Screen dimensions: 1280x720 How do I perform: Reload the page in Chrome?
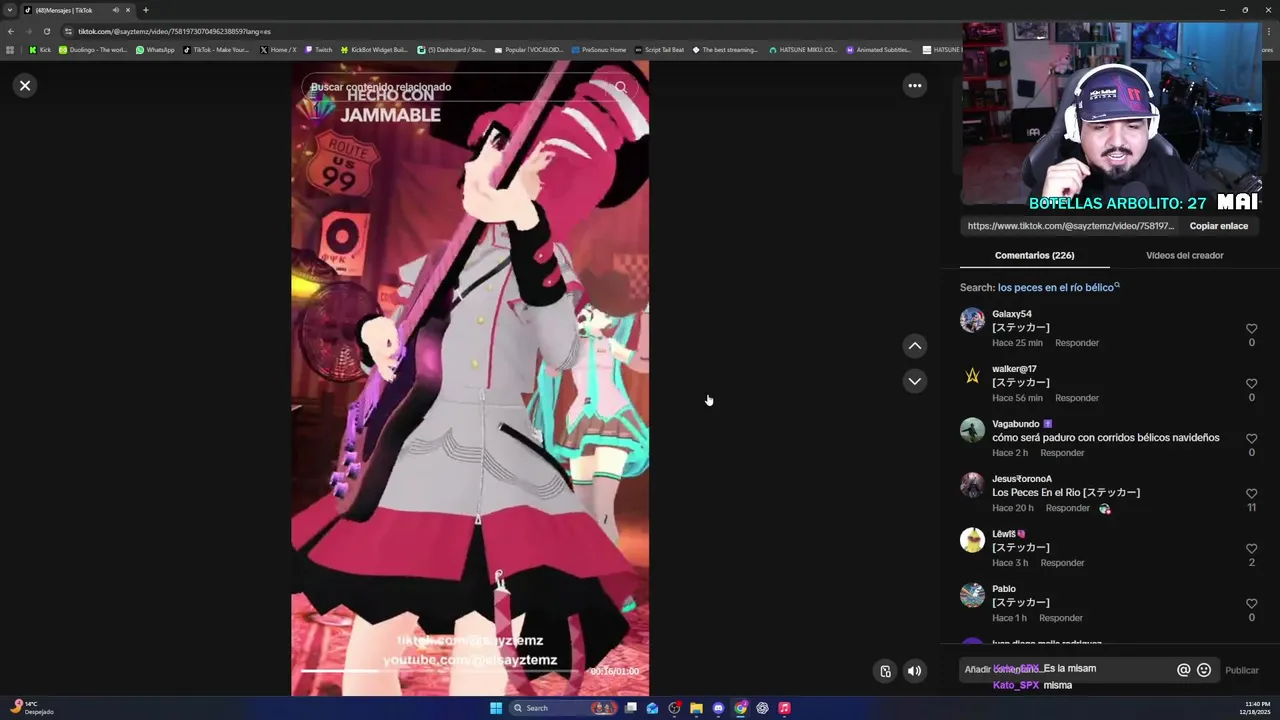(x=46, y=31)
